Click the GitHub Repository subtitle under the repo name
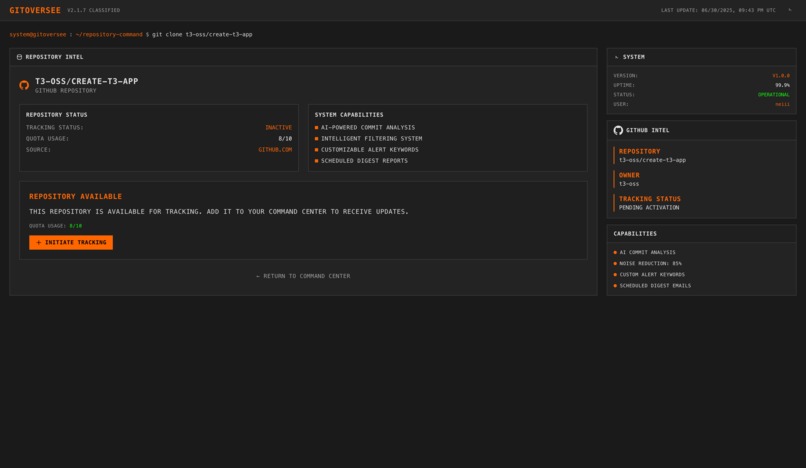This screenshot has height=468, width=806. pyautogui.click(x=65, y=91)
